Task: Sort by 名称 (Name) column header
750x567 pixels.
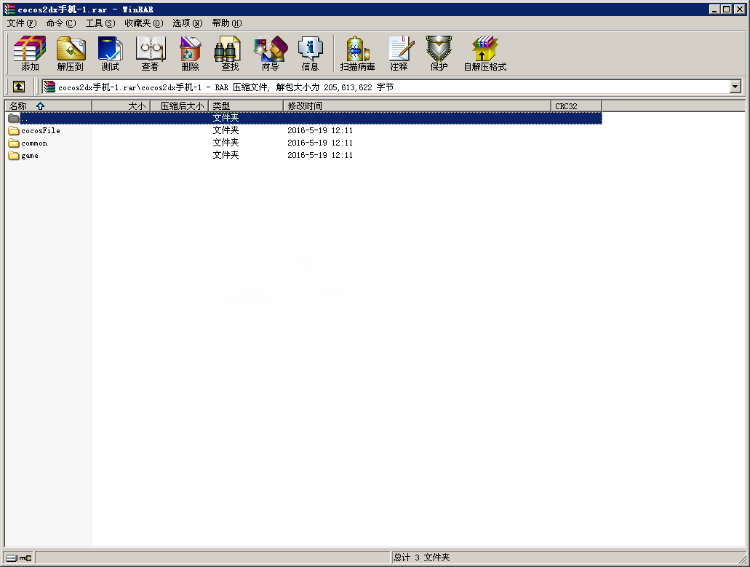Action: 48,106
